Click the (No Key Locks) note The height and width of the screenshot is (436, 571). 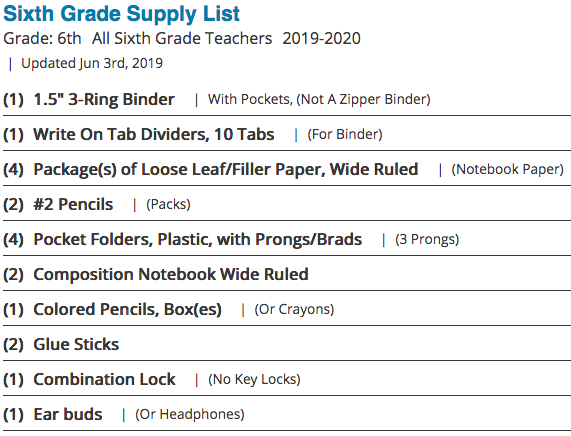click(254, 379)
